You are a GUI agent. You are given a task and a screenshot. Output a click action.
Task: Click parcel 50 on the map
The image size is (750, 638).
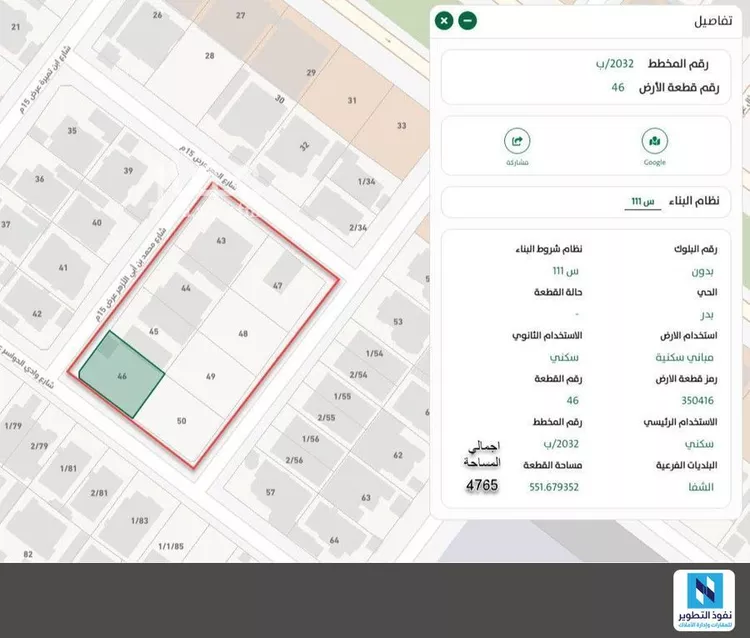[x=181, y=421]
